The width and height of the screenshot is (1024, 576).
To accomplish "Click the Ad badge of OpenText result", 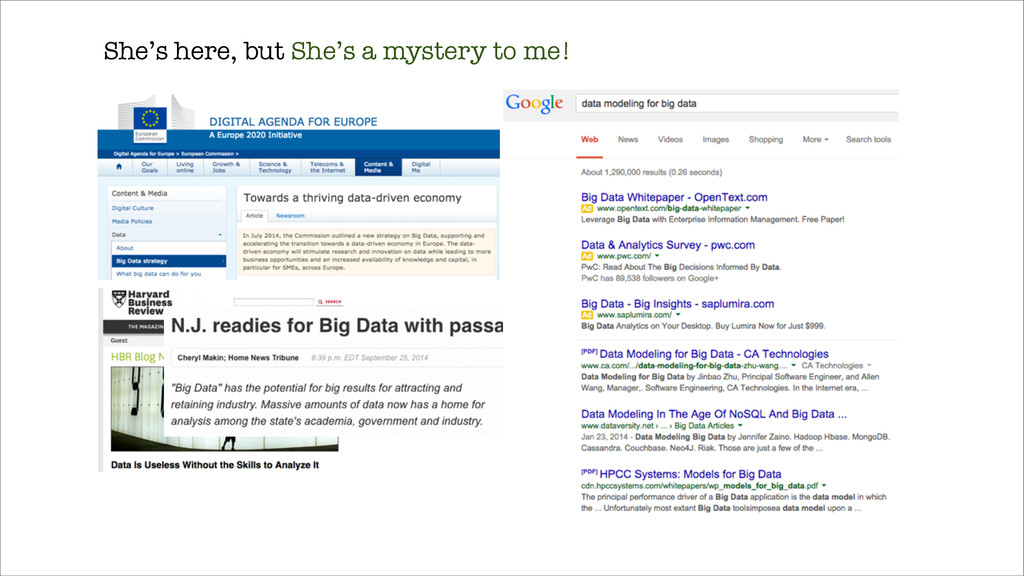I will coord(586,208).
